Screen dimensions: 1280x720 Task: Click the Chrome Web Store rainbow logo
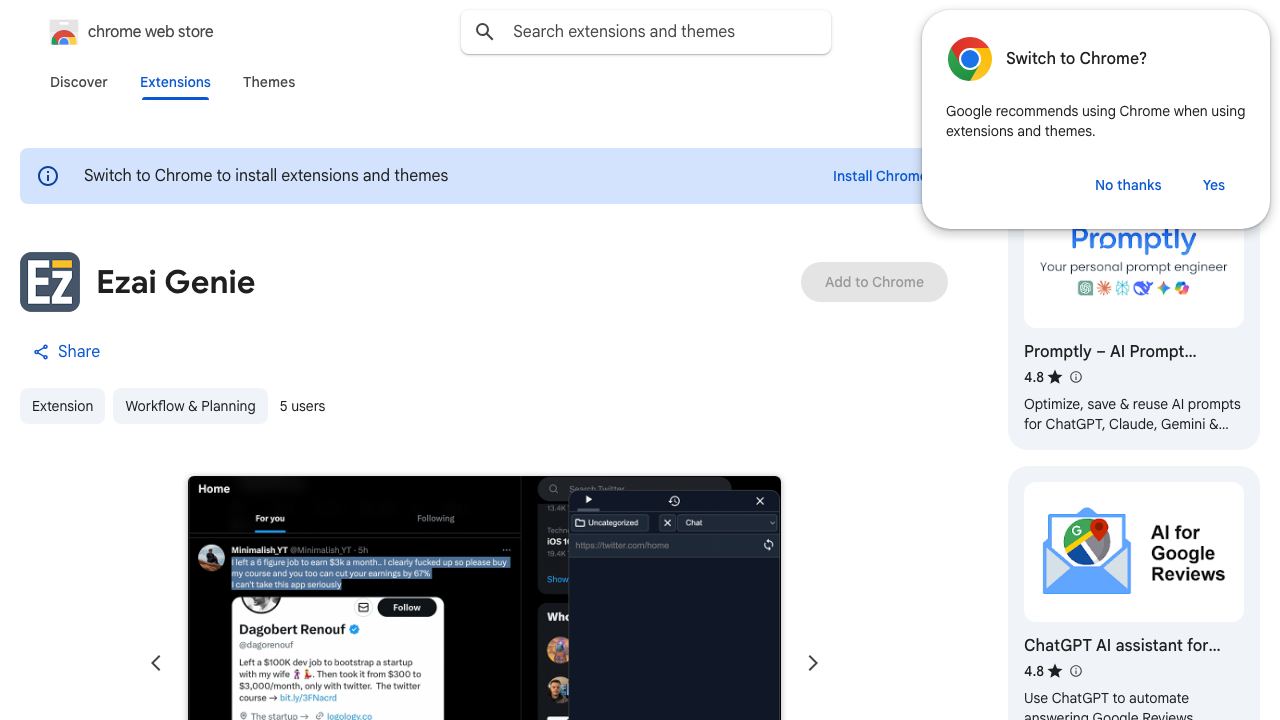(64, 33)
